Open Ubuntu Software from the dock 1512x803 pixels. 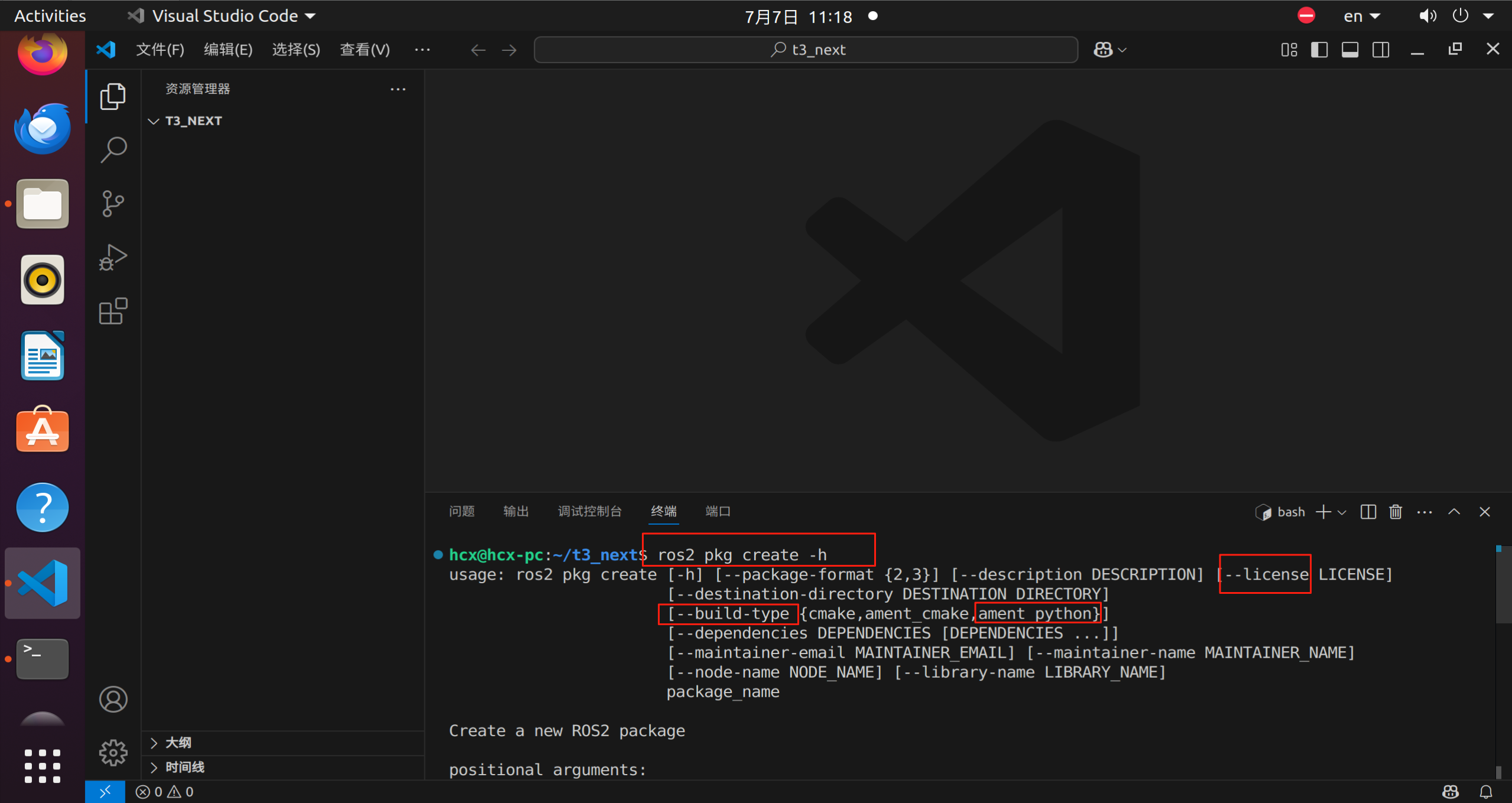43,430
